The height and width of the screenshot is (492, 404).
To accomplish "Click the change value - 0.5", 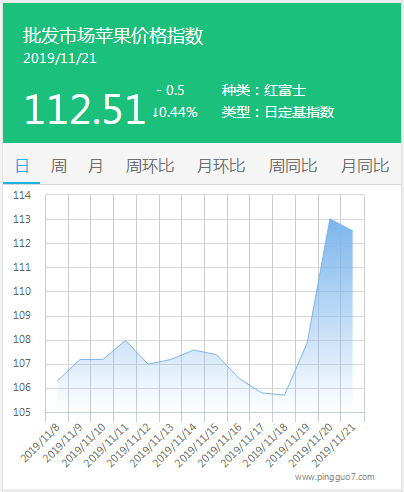I will [x=170, y=90].
